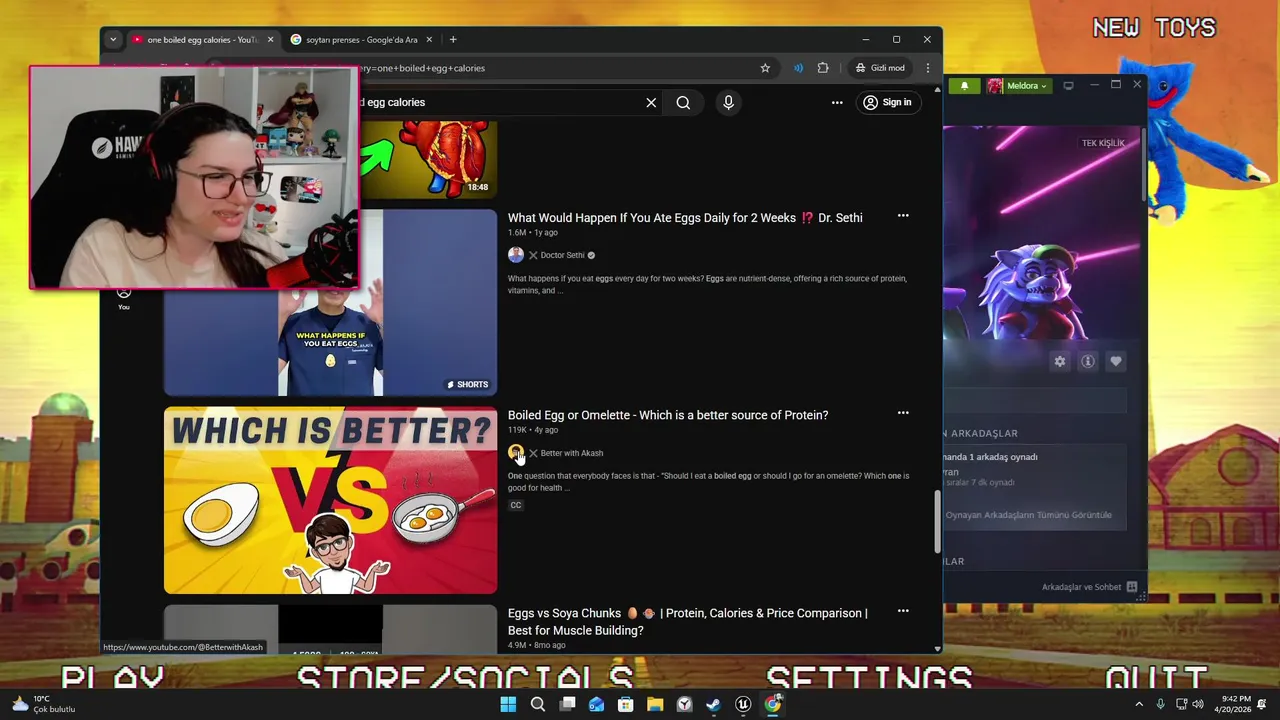
Task: Click the Sign in button
Action: (888, 102)
